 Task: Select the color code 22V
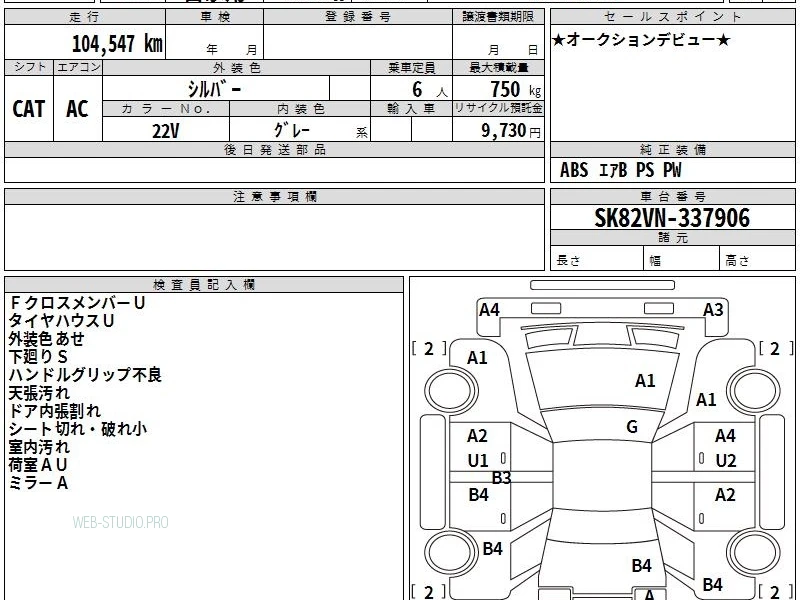pyautogui.click(x=166, y=131)
